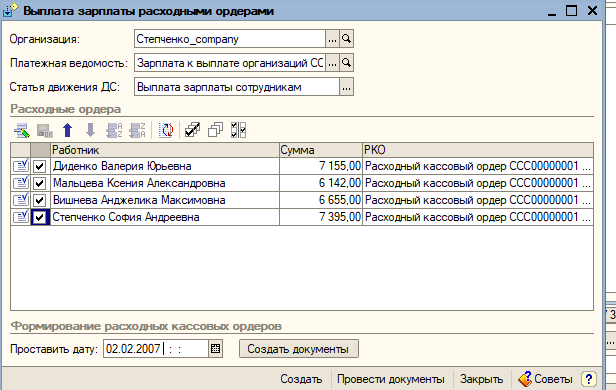This screenshot has height=390, width=616.
Task: Click the edit row toolbar icon
Action: click(x=22, y=130)
